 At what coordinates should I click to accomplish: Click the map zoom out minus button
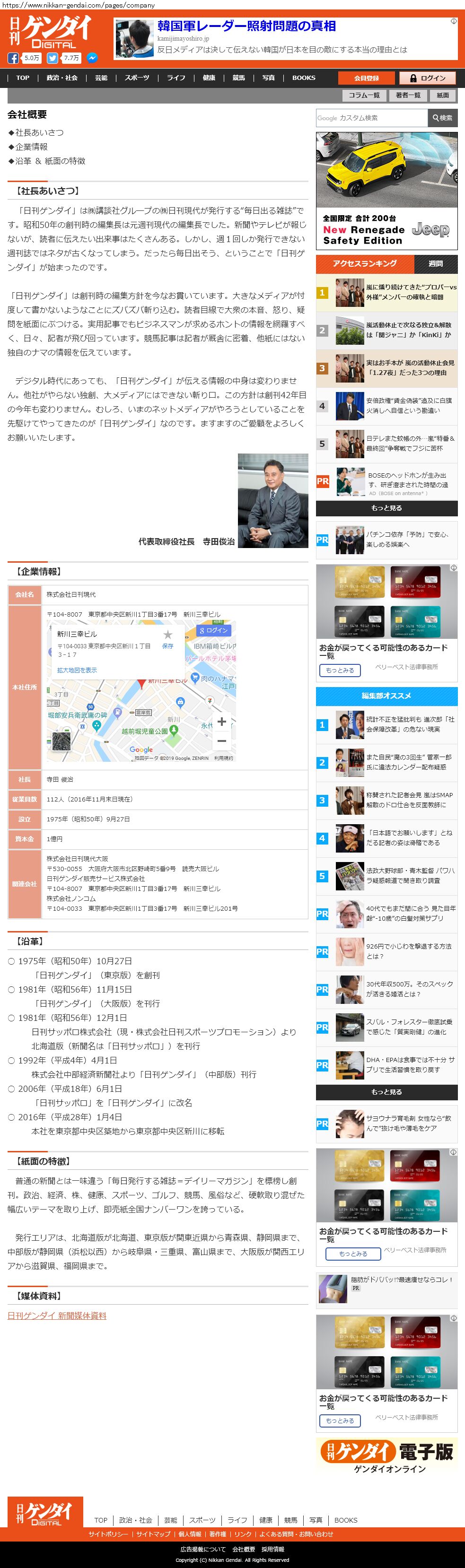pyautogui.click(x=221, y=741)
